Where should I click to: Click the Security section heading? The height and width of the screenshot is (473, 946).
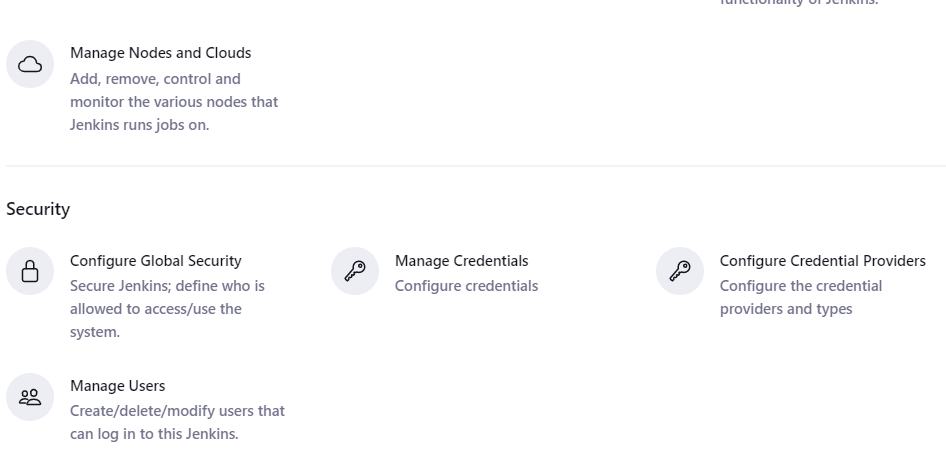click(38, 209)
